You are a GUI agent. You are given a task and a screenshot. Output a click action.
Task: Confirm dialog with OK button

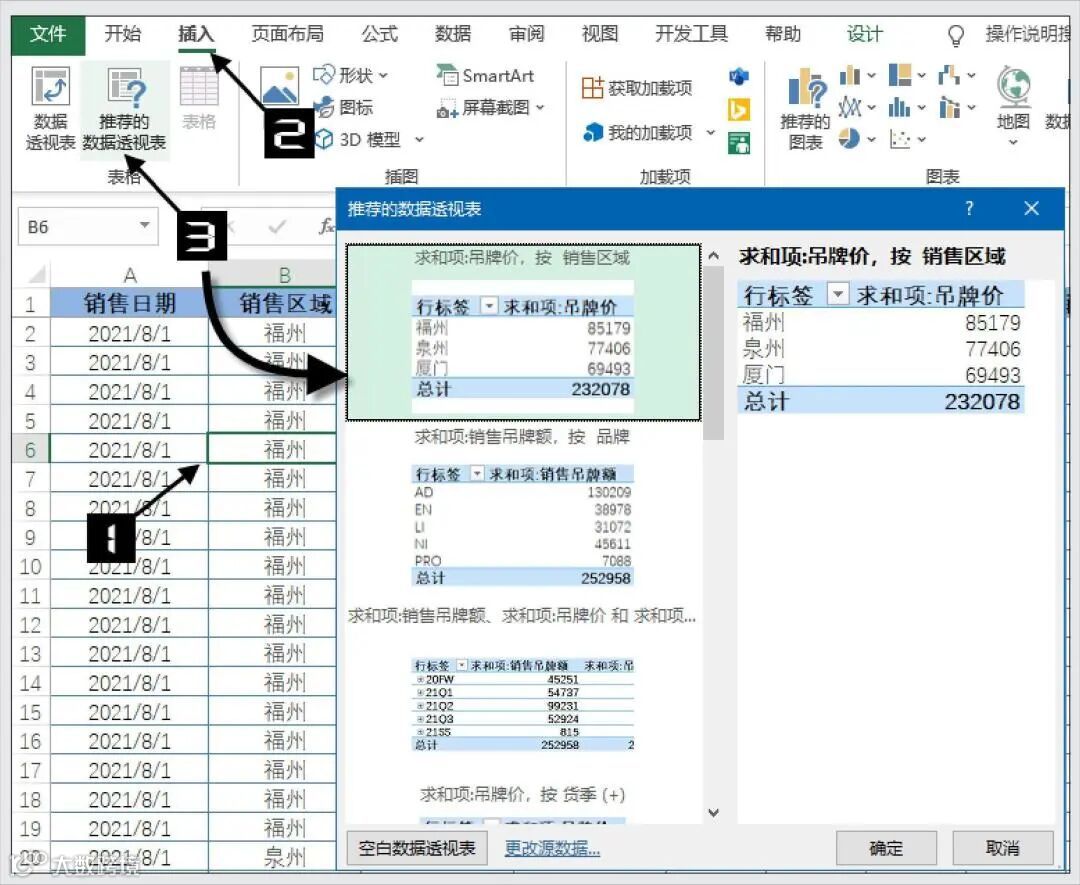[x=886, y=848]
